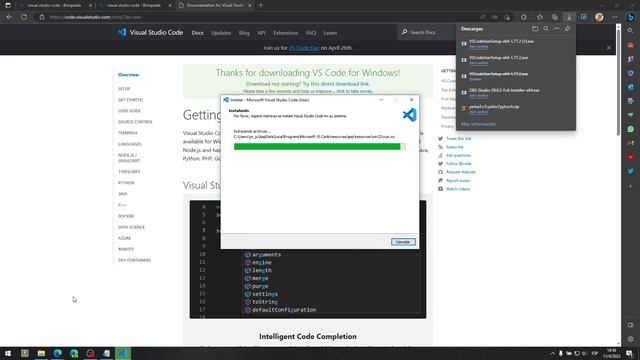Open SETUP section in docs sidebar
This screenshot has height=360, width=640.
coord(124,89)
